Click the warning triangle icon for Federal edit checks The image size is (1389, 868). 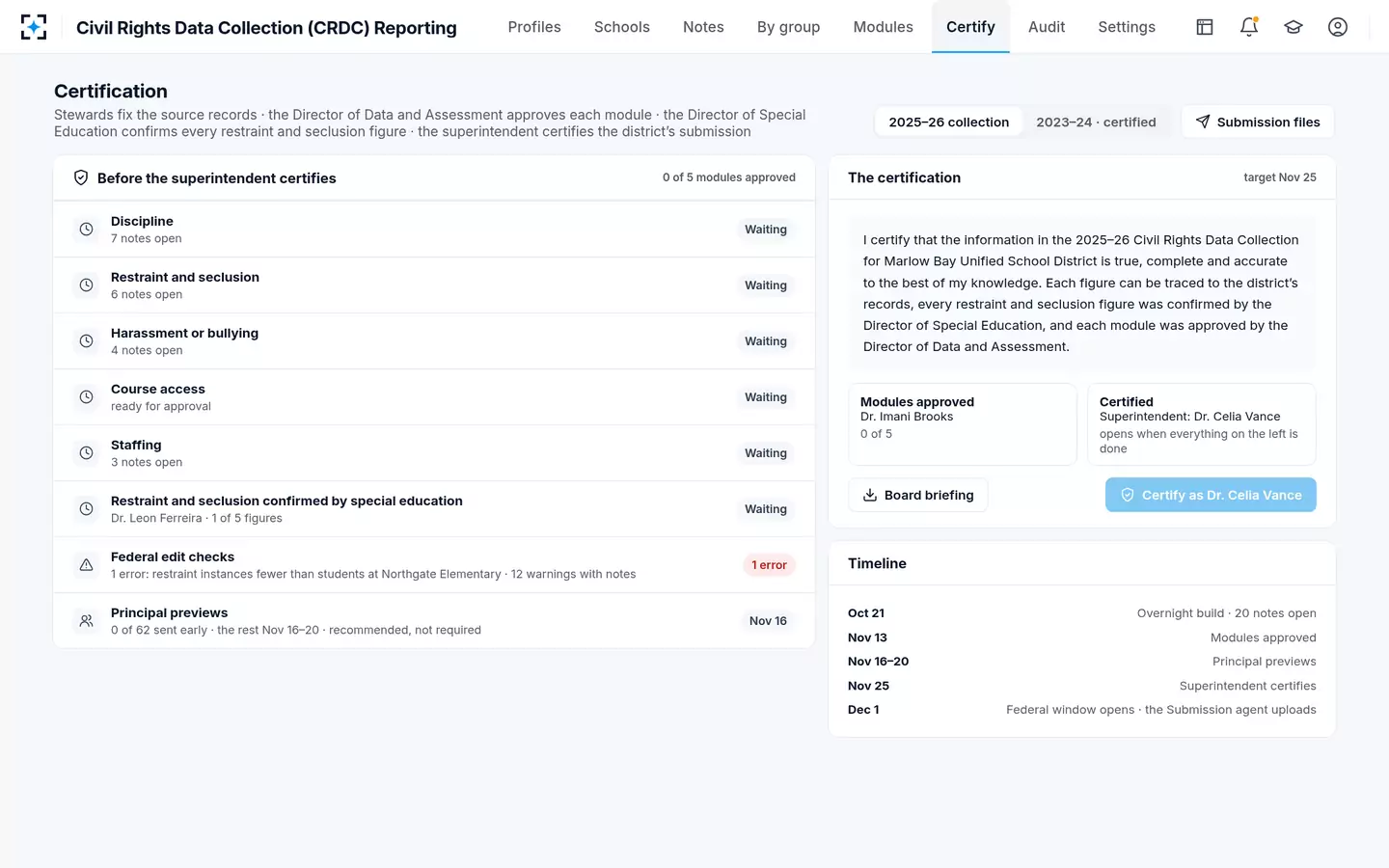tap(87, 565)
